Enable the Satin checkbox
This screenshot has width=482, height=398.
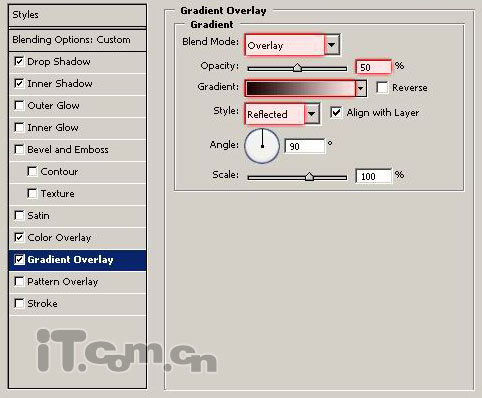pyautogui.click(x=19, y=215)
